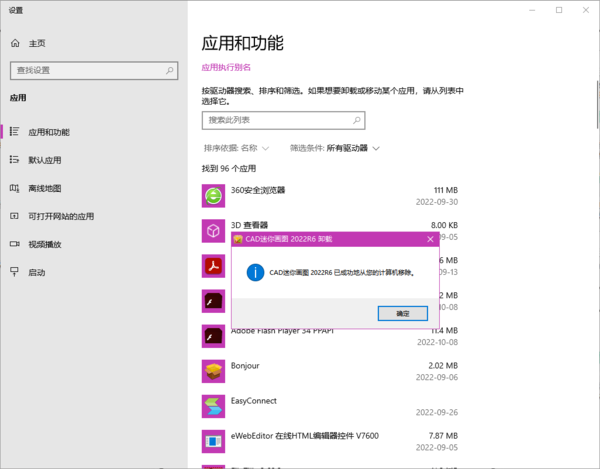Click the 3D 查看器 app icon
This screenshot has height=469, width=600.
213,231
